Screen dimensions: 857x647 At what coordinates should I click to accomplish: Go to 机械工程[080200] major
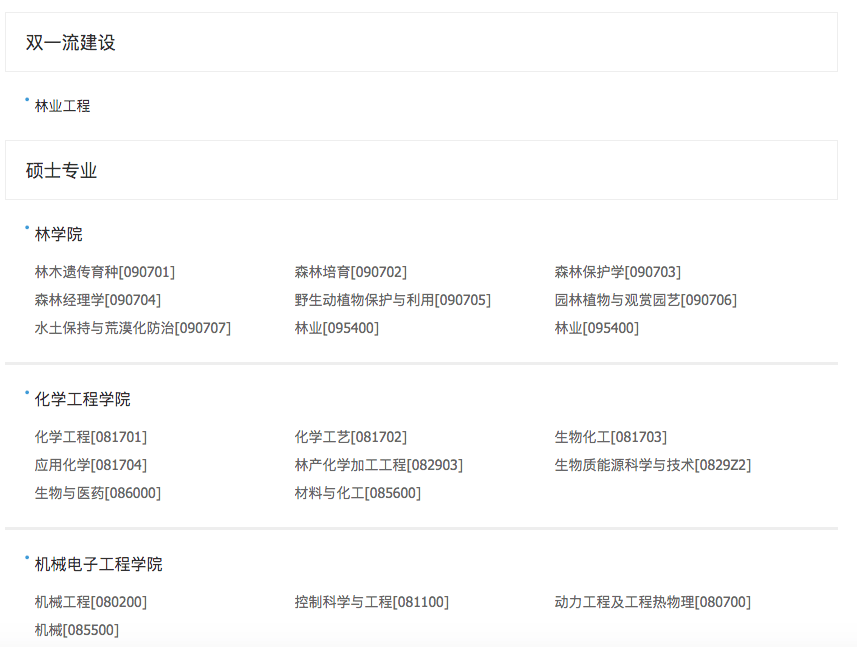click(91, 602)
